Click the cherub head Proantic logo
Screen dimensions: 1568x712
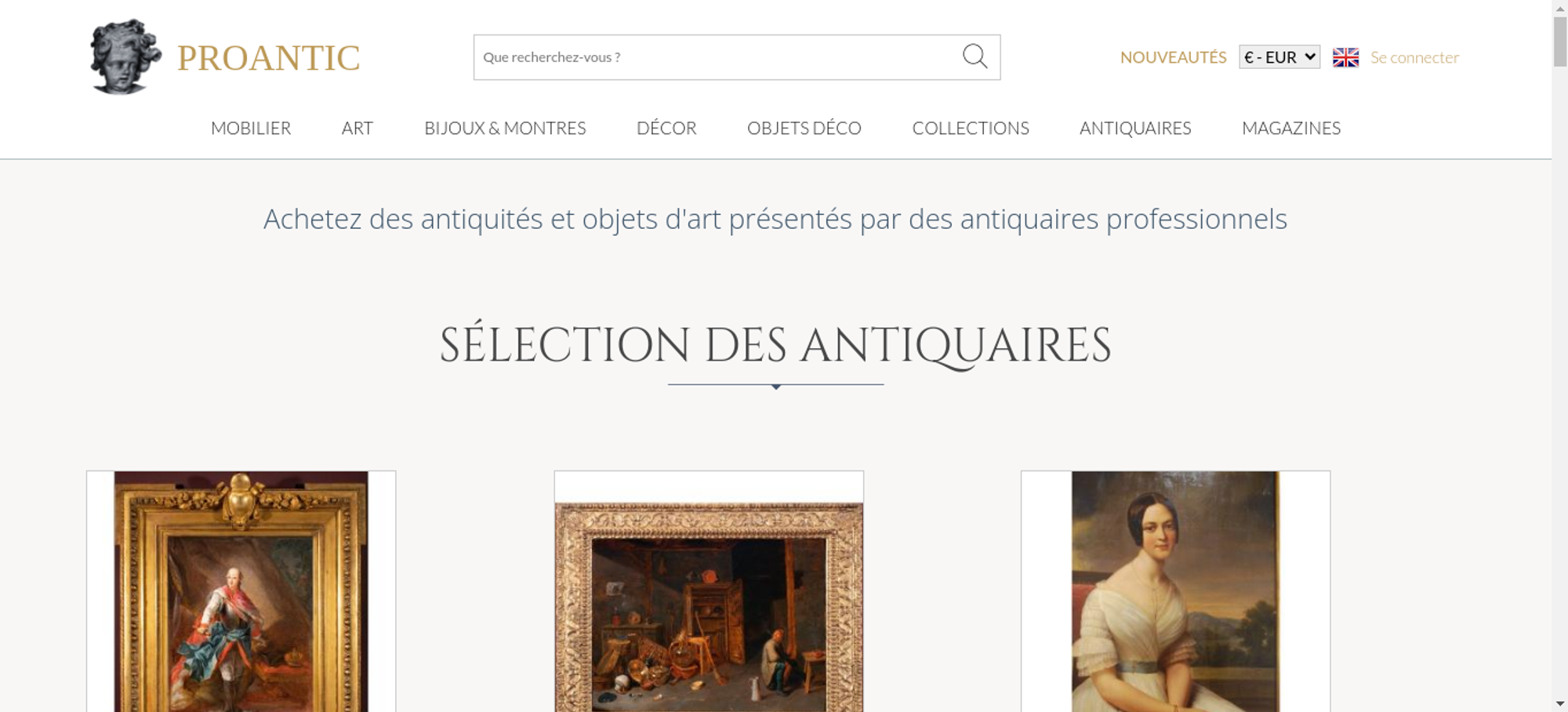pos(125,56)
